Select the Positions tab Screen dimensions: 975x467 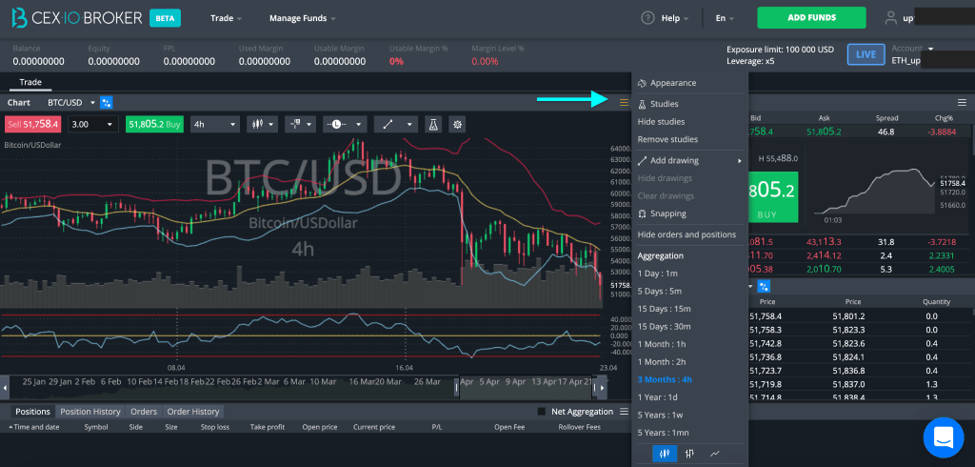pos(32,412)
